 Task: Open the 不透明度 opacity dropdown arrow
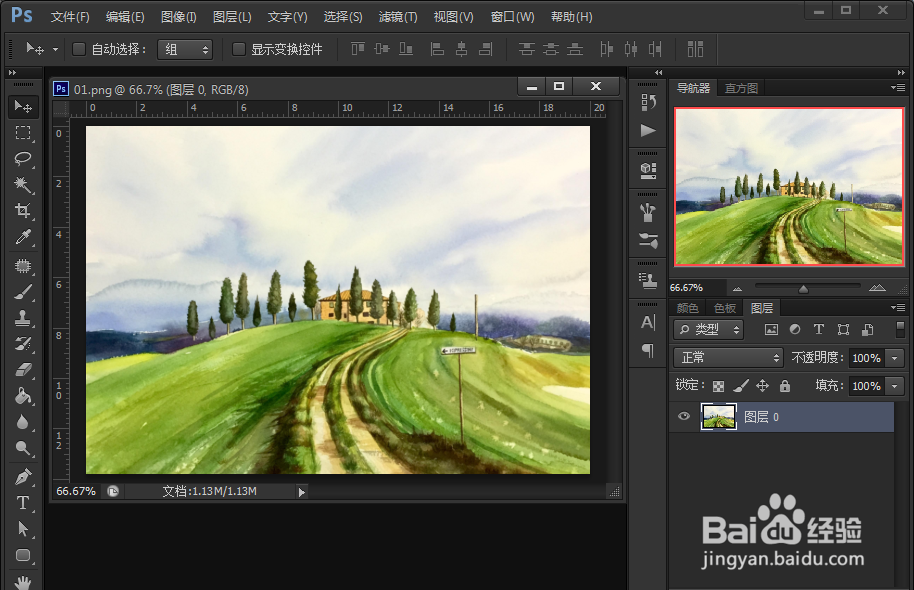click(895, 358)
